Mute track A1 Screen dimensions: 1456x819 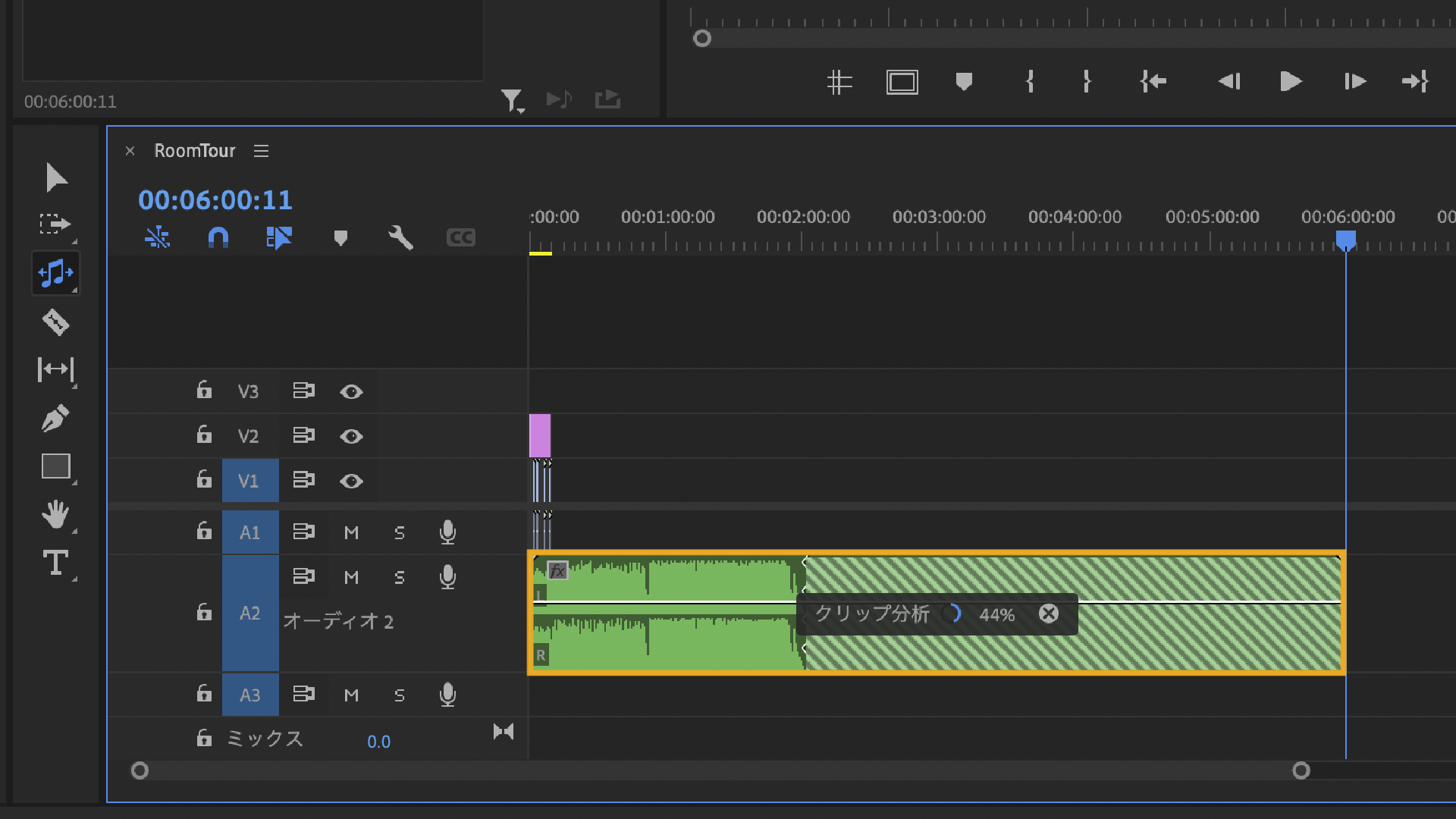pos(351,532)
